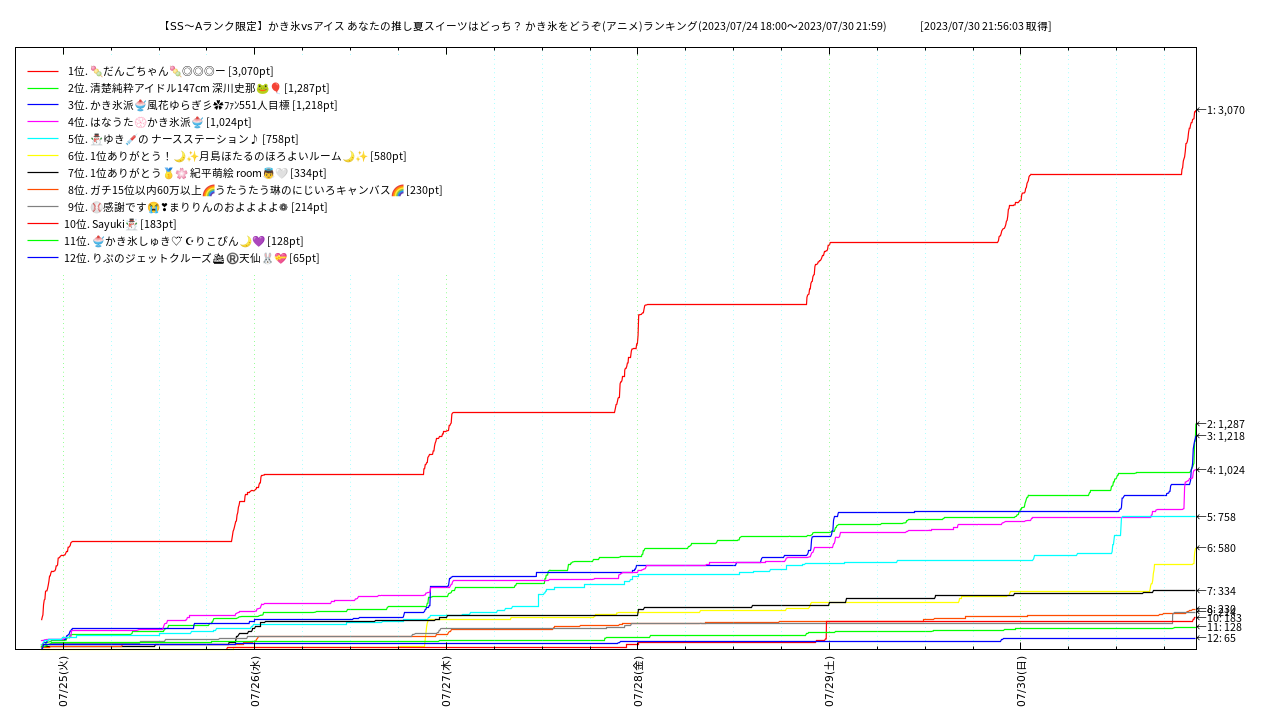Image resolution: width=1280 pixels, height=720 pixels.
Task: Click the timestamp '2023/07/30 21:56:03 取得'
Action: click(x=986, y=26)
